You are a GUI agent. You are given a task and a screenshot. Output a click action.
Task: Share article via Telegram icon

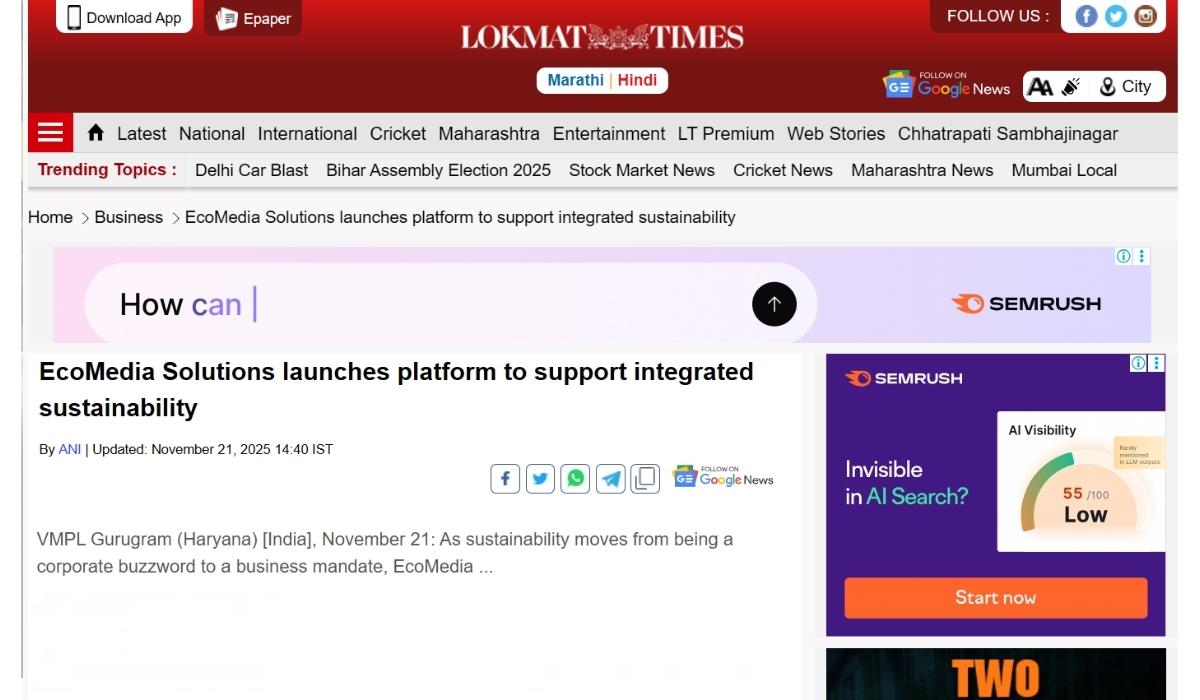click(x=610, y=479)
